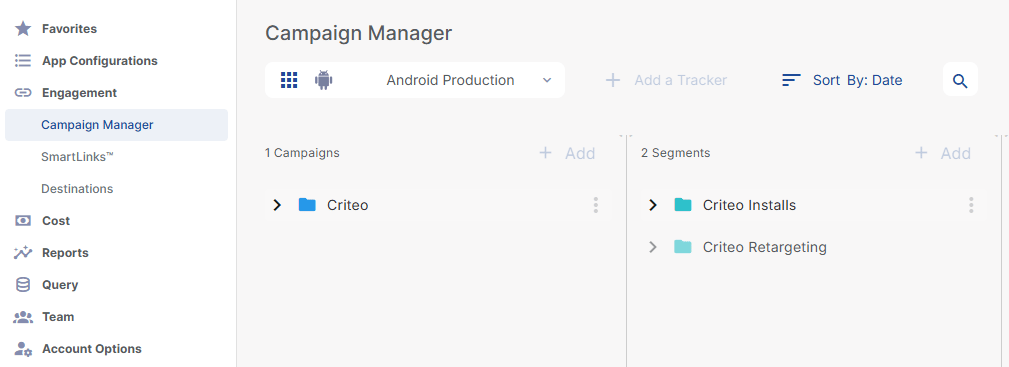Click Add a Tracker button
This screenshot has width=1009, height=367.
(666, 80)
